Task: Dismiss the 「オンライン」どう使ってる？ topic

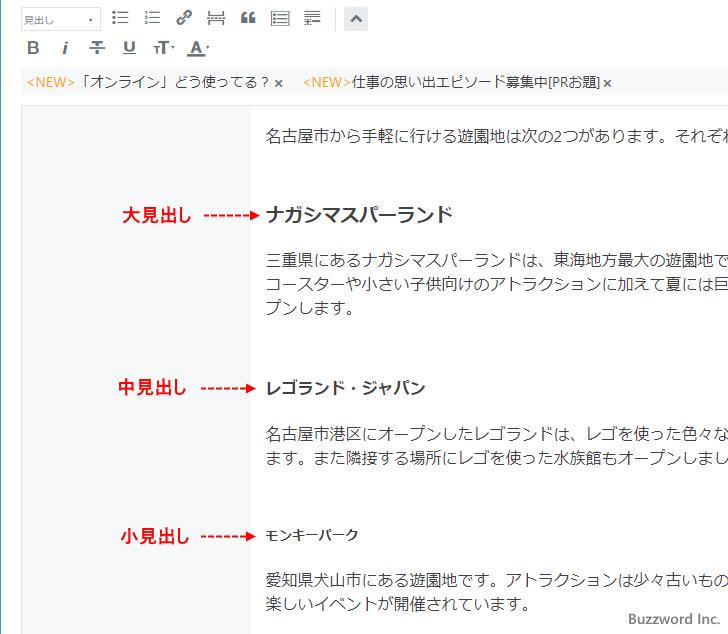Action: click(x=279, y=83)
